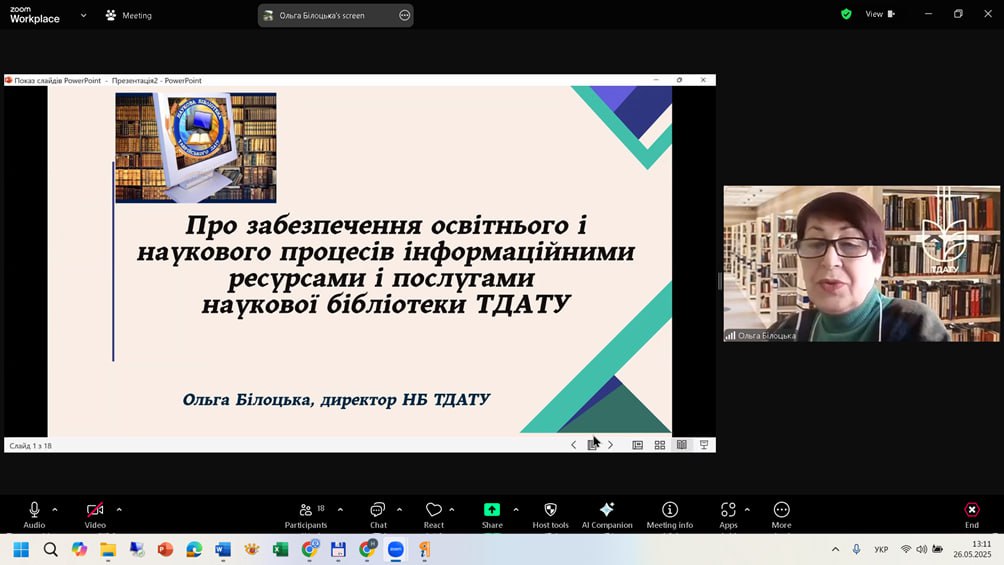Expand the arrow beside Participants
The width and height of the screenshot is (1004, 565).
(340, 510)
